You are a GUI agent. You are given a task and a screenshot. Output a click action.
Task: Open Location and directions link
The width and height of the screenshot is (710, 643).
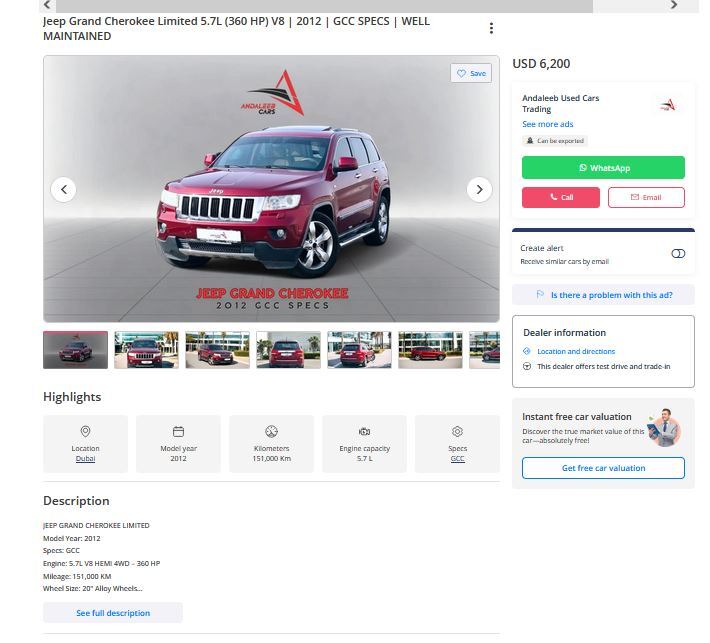point(576,351)
